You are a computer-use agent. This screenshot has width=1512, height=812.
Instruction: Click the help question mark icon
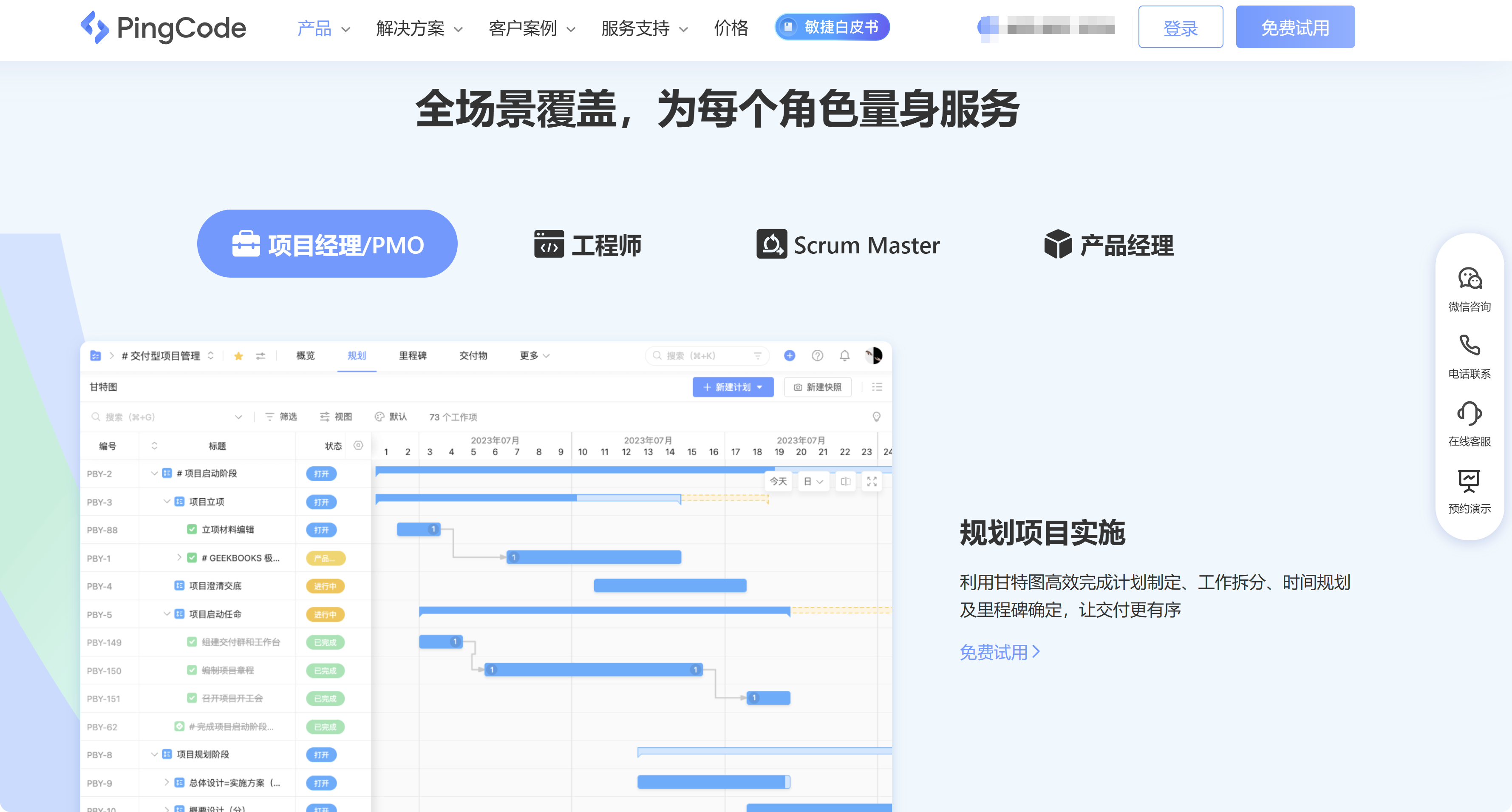point(817,355)
